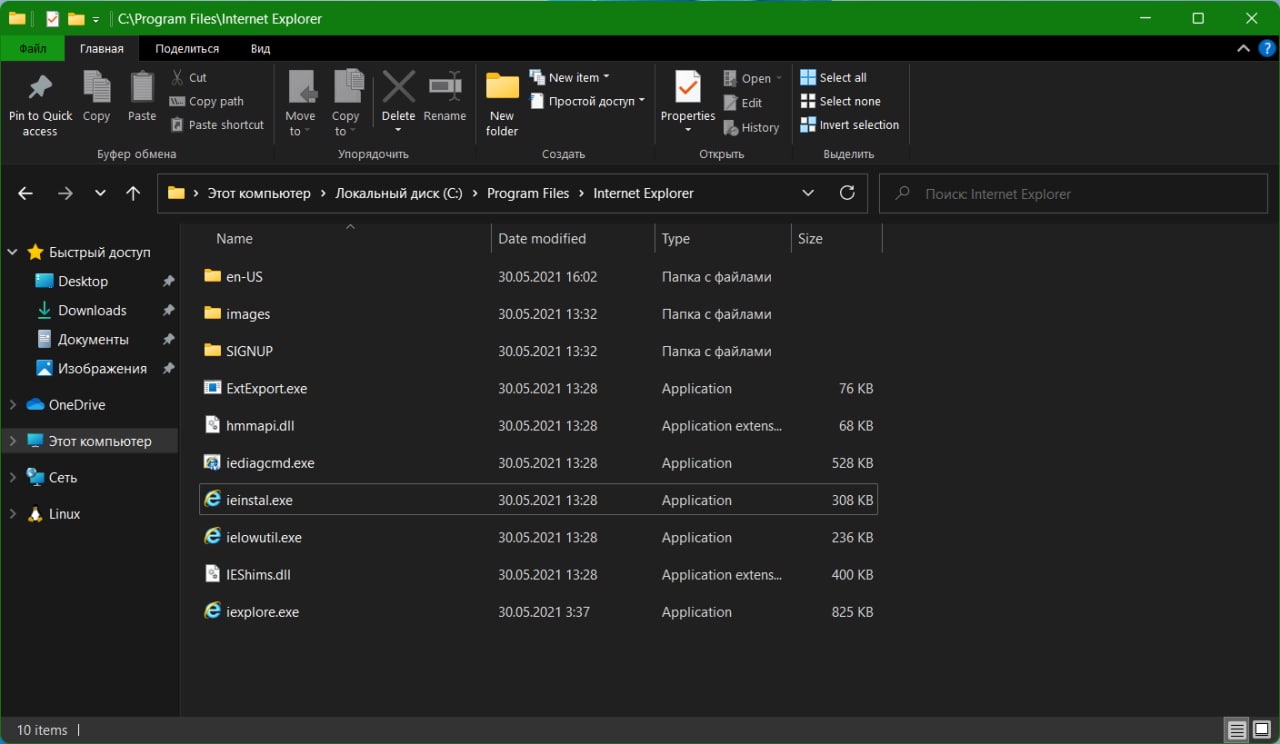Click Select none
1280x744 pixels.
tap(841, 101)
